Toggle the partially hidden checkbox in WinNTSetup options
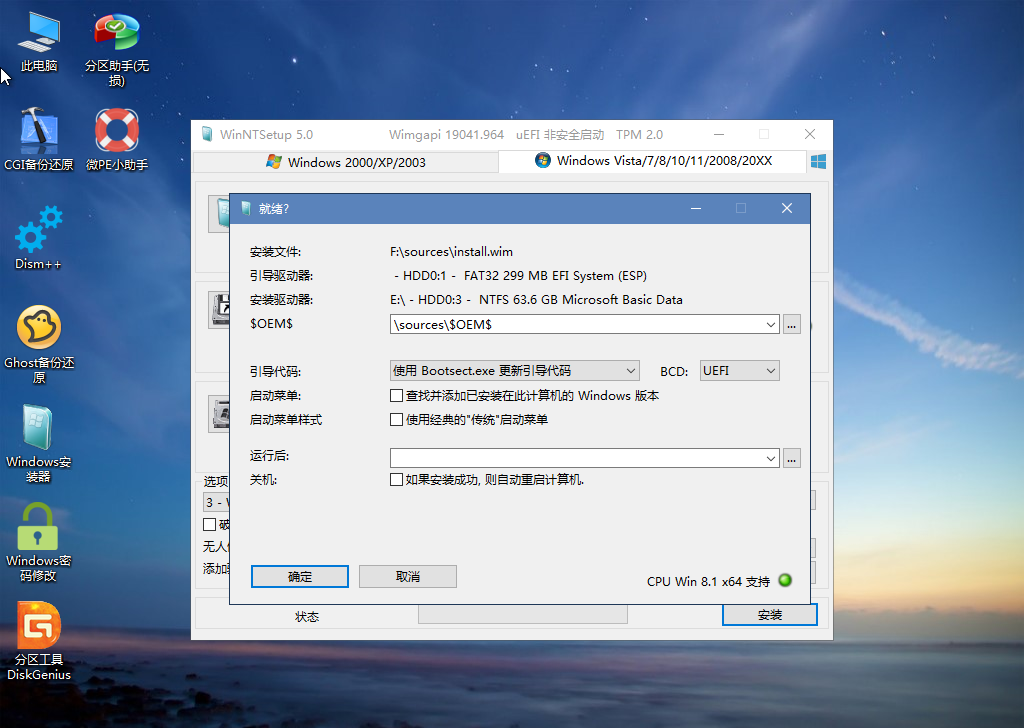 (x=210, y=524)
